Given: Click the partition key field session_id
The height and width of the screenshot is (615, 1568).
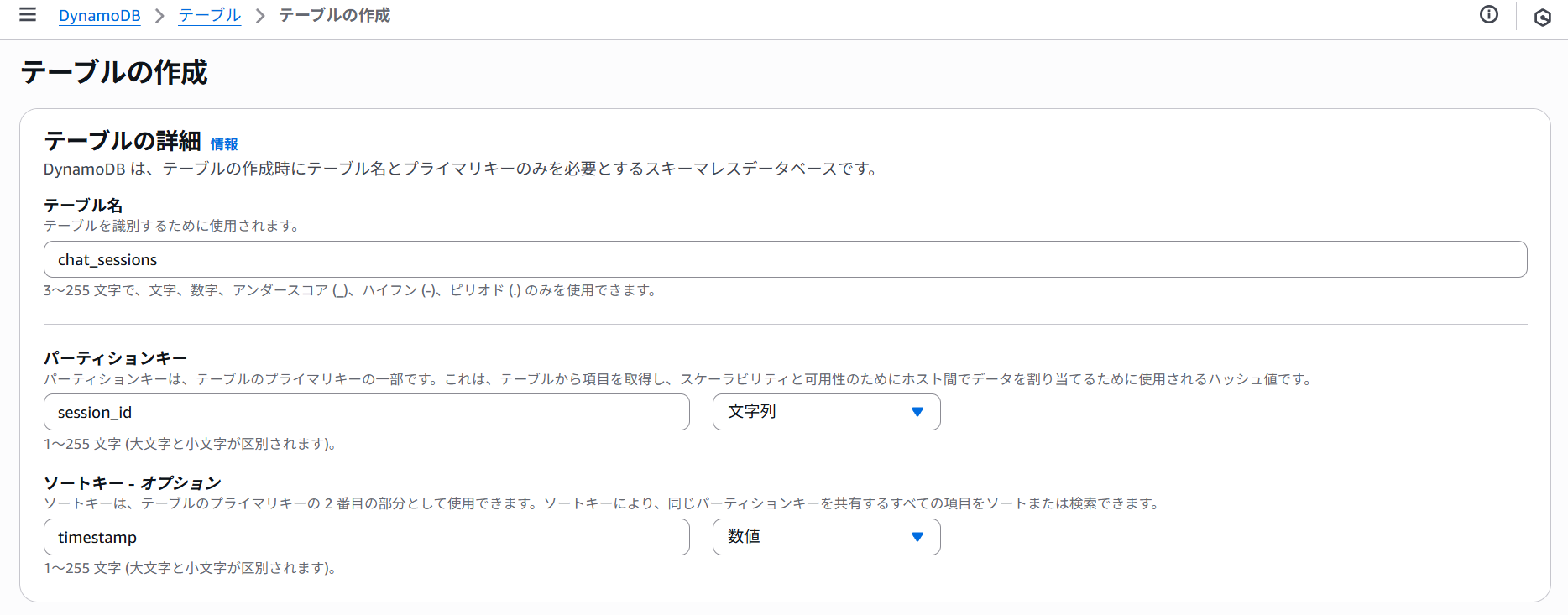Looking at the screenshot, I should click(367, 412).
